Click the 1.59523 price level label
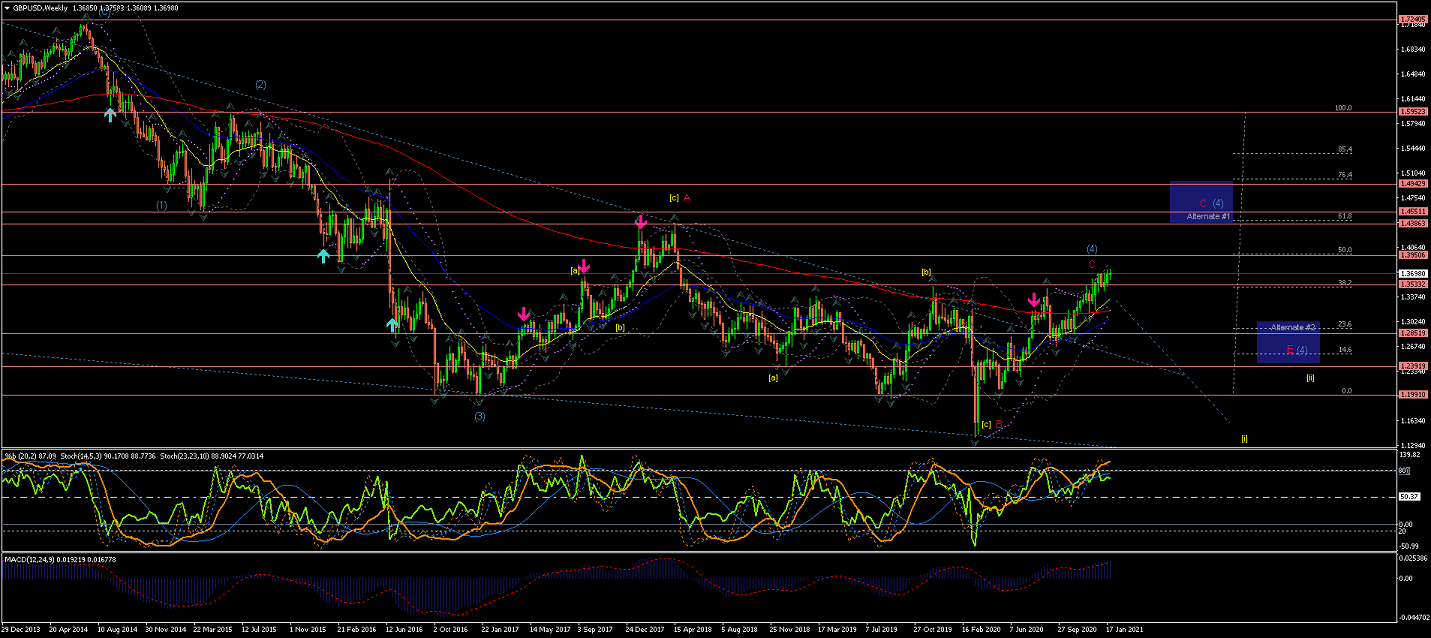The width and height of the screenshot is (1431, 638). tap(1413, 112)
